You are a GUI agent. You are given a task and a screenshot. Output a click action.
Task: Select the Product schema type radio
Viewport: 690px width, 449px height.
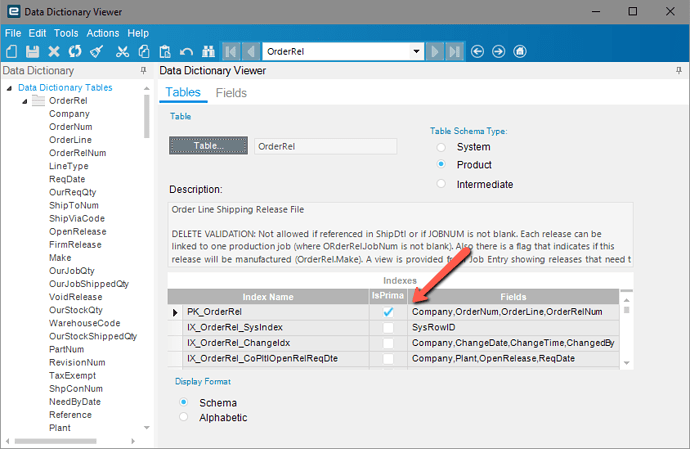pos(441,164)
